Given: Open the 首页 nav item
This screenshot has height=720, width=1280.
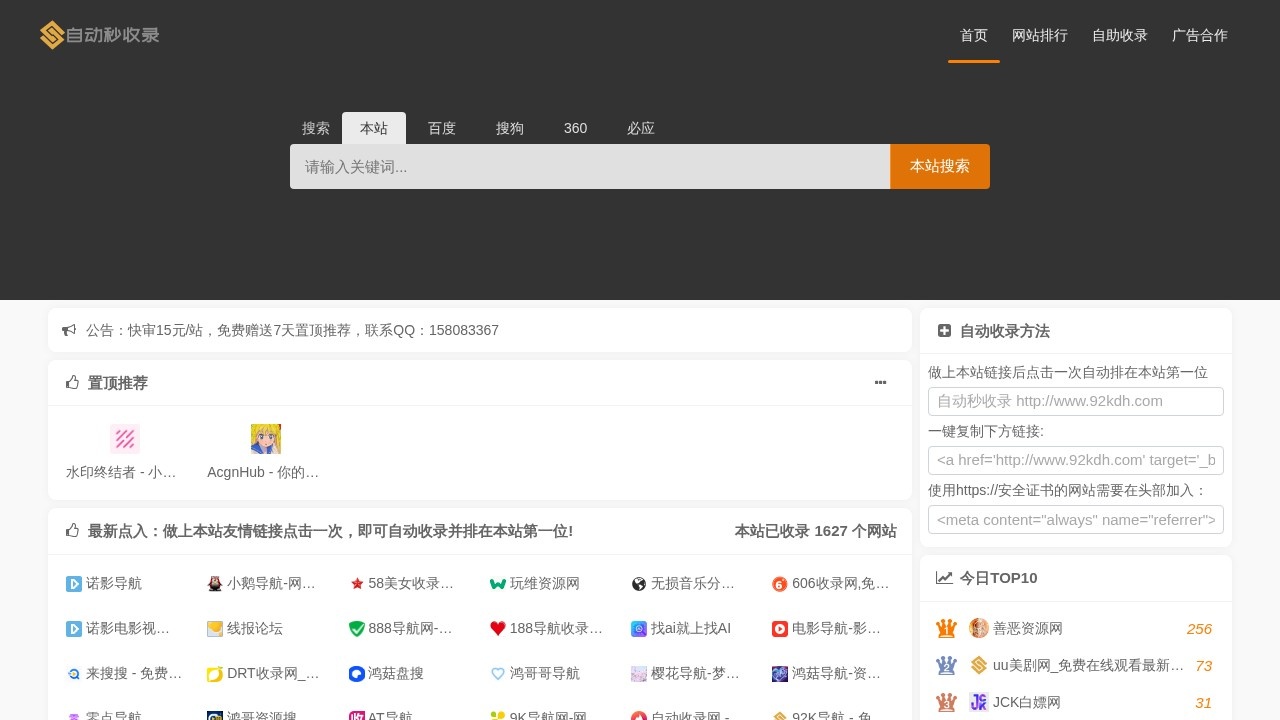Looking at the screenshot, I should [x=974, y=35].
